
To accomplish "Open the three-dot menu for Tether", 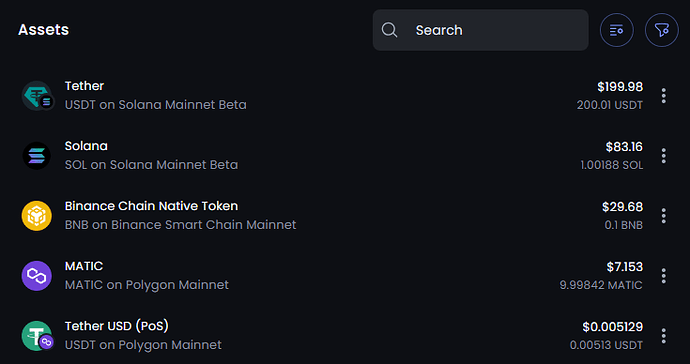I will [x=664, y=96].
